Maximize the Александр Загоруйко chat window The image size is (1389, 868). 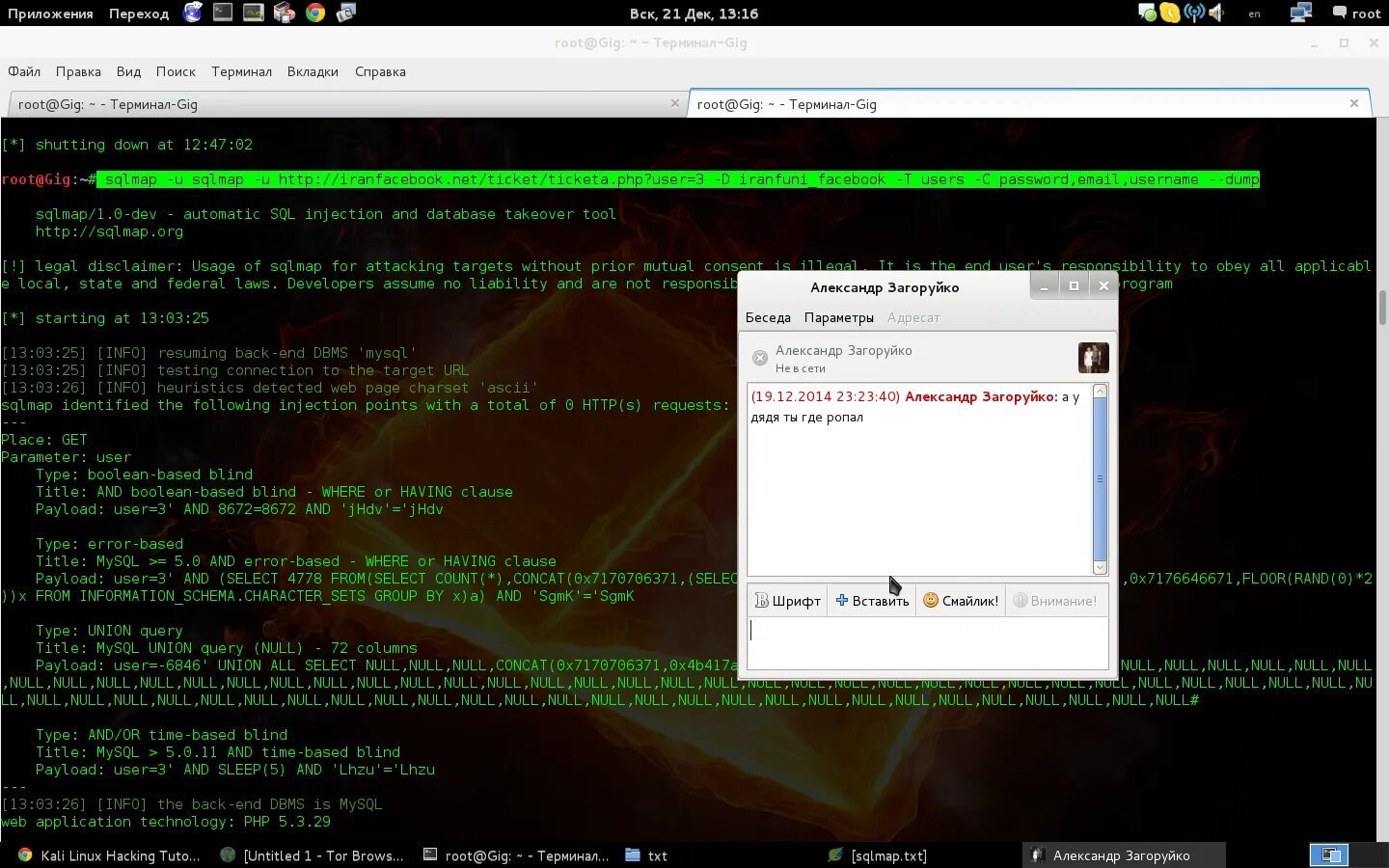pos(1074,286)
